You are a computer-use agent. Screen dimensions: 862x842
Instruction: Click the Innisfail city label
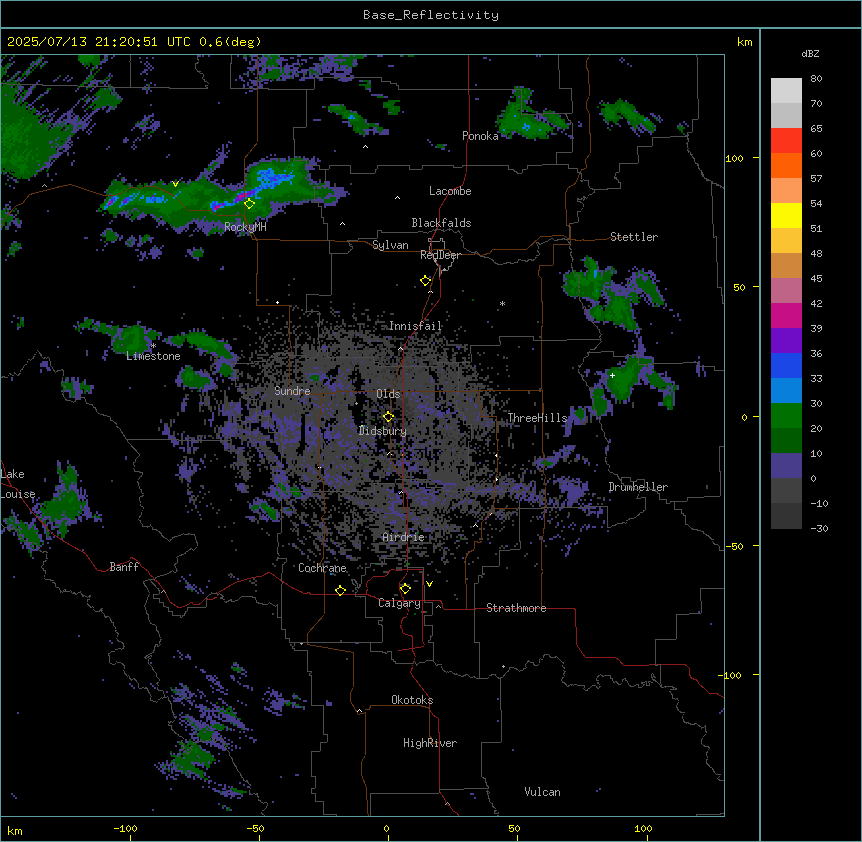415,326
